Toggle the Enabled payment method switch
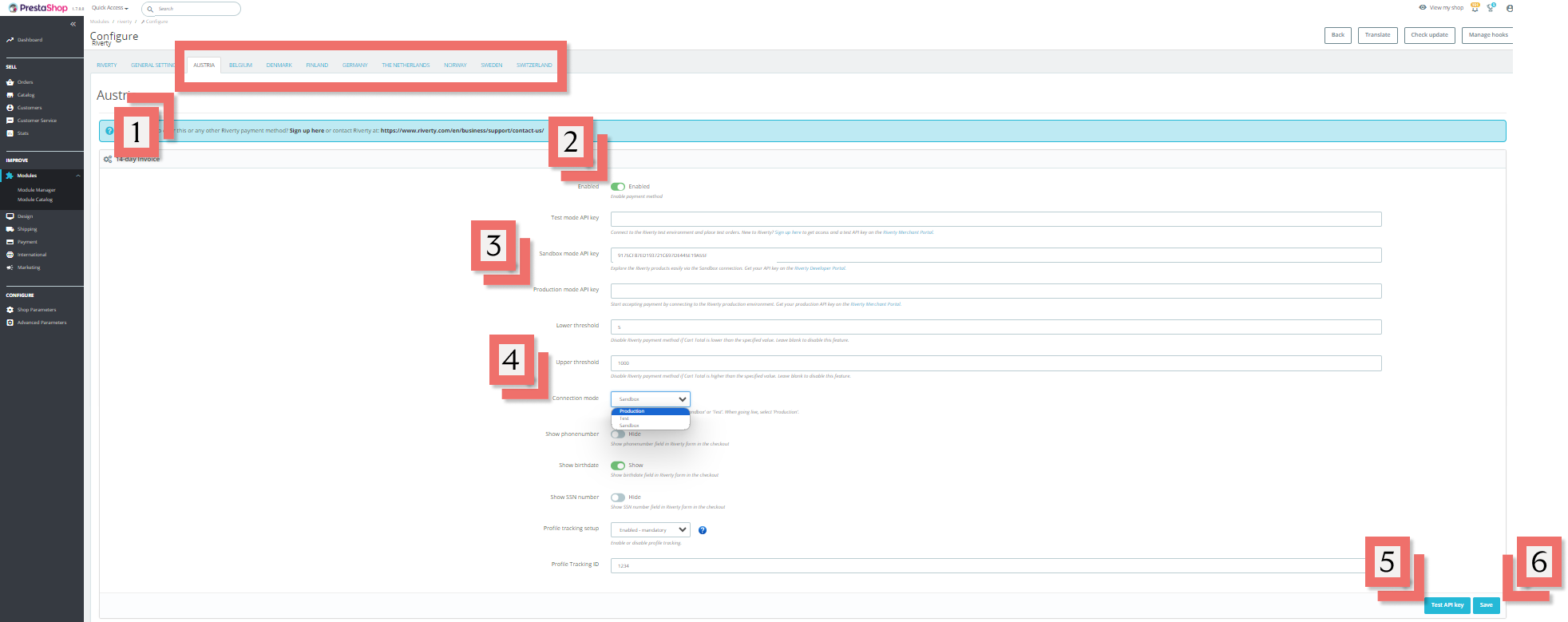Viewport: 1568px width, 622px height. [618, 187]
